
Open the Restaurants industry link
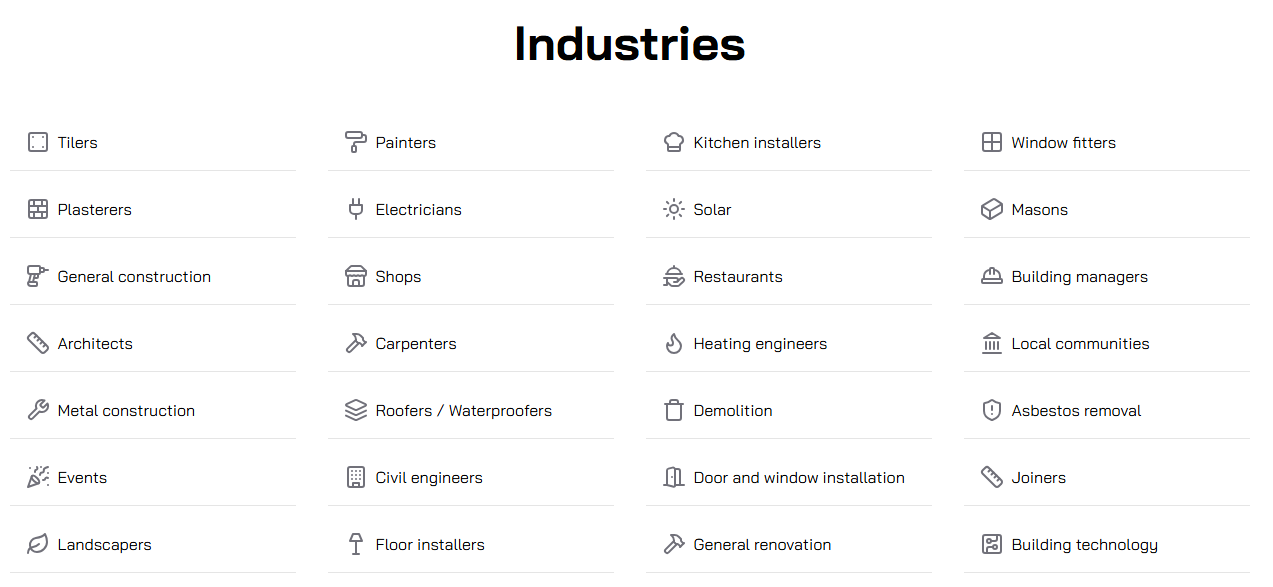click(737, 277)
